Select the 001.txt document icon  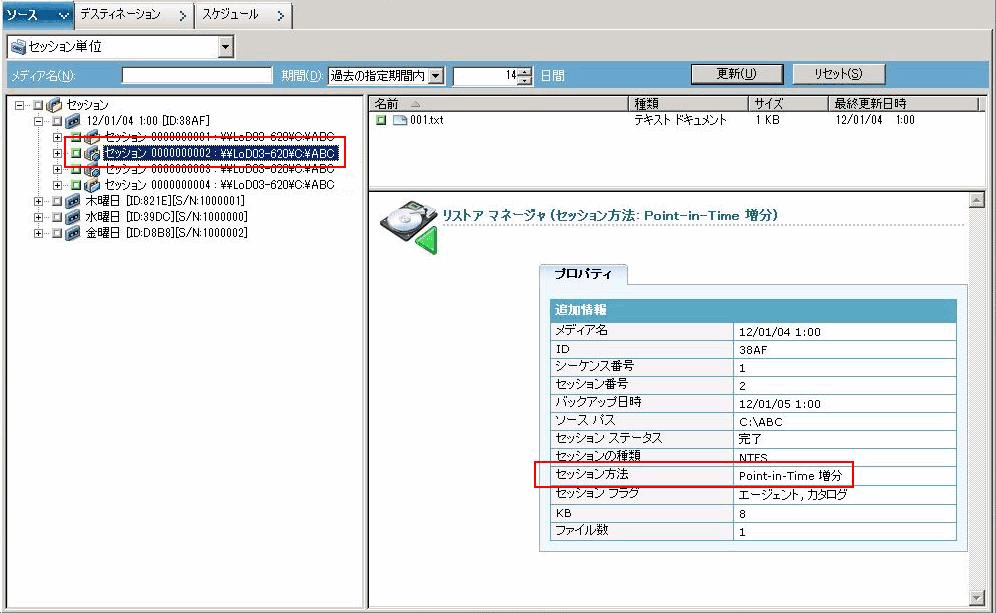[398, 120]
